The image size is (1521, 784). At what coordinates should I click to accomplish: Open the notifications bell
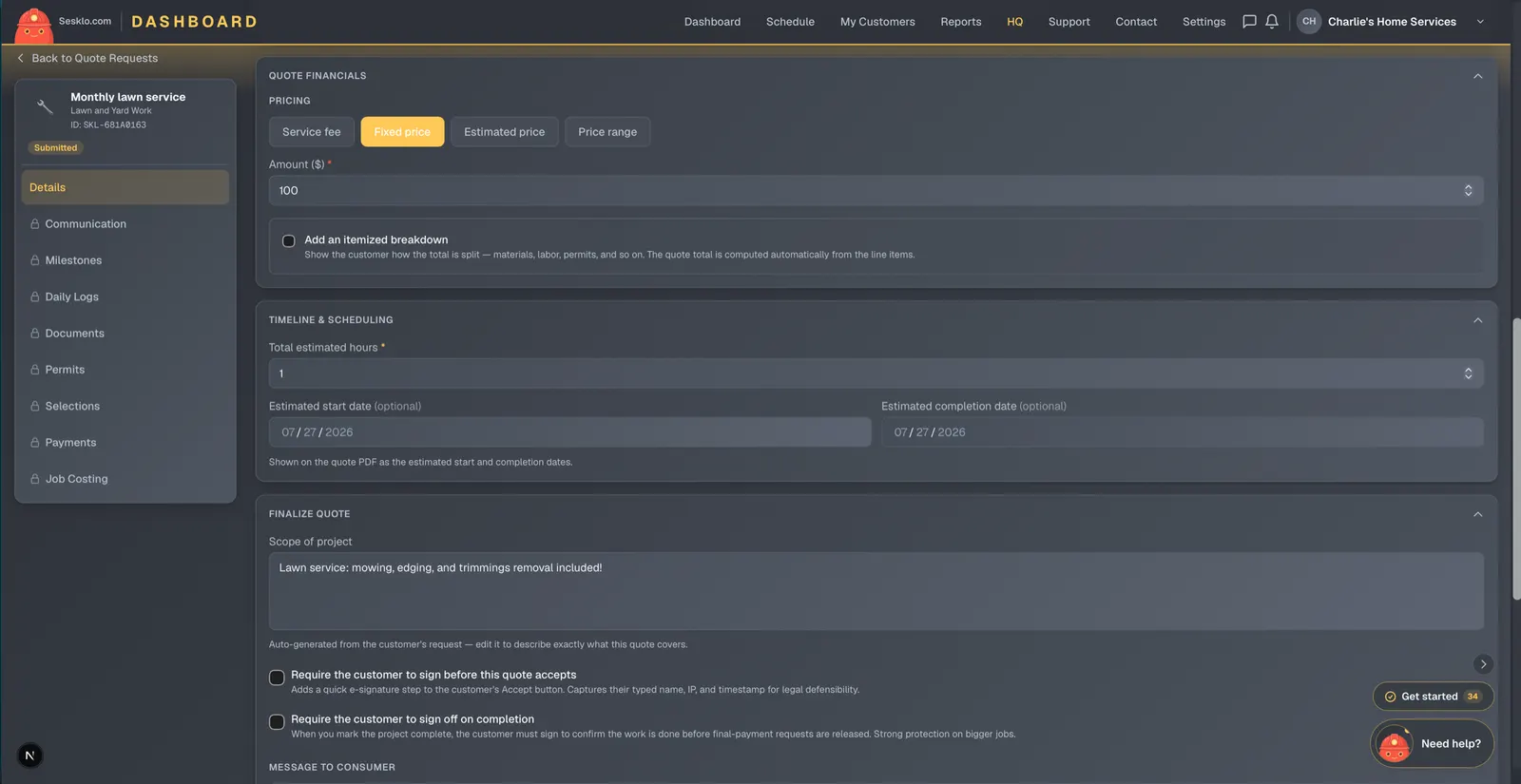click(x=1272, y=21)
